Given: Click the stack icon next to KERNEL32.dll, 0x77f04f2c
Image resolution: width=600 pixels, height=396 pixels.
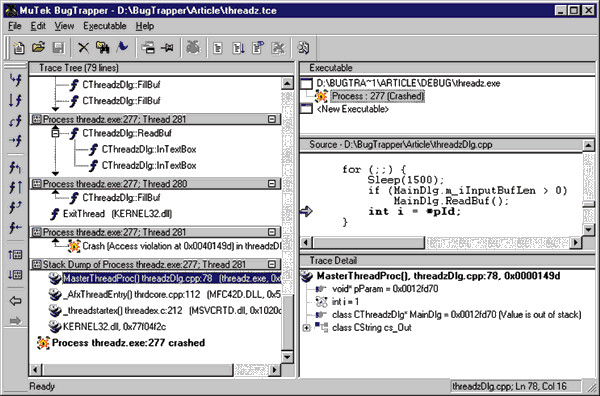Looking at the screenshot, I should coord(55,326).
